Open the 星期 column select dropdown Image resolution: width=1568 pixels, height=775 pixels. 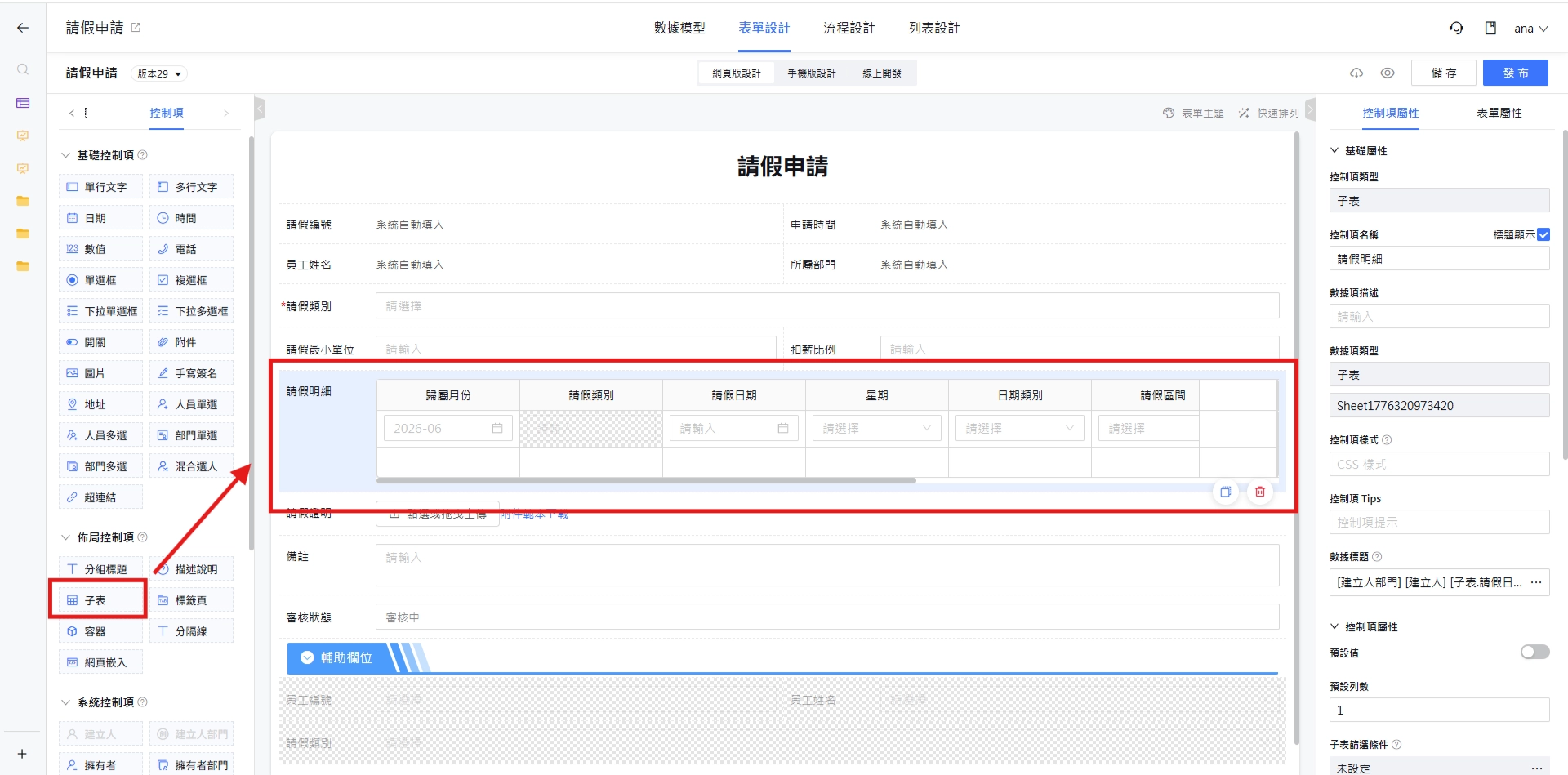(877, 428)
